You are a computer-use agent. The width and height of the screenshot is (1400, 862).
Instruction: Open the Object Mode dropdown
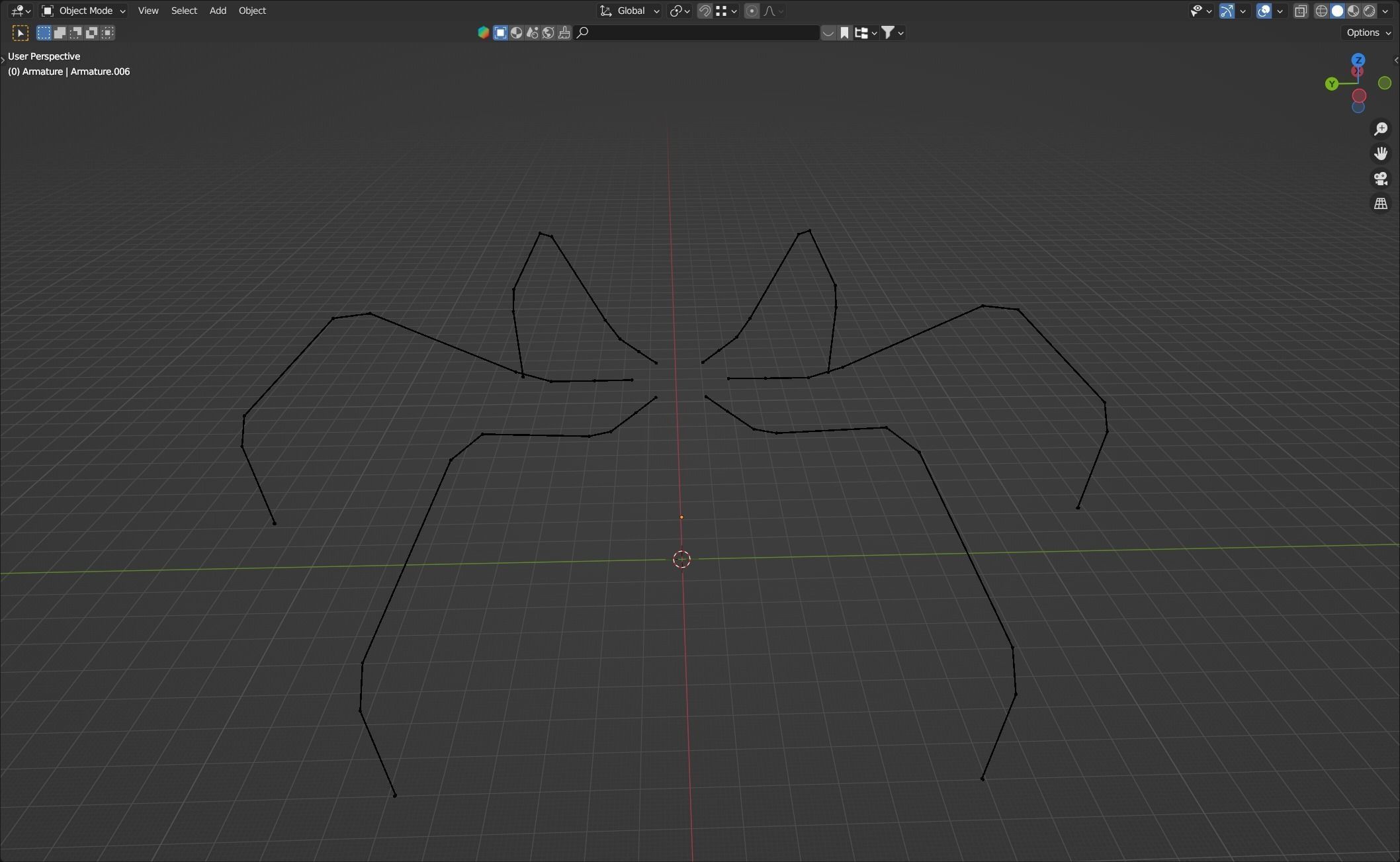83,11
